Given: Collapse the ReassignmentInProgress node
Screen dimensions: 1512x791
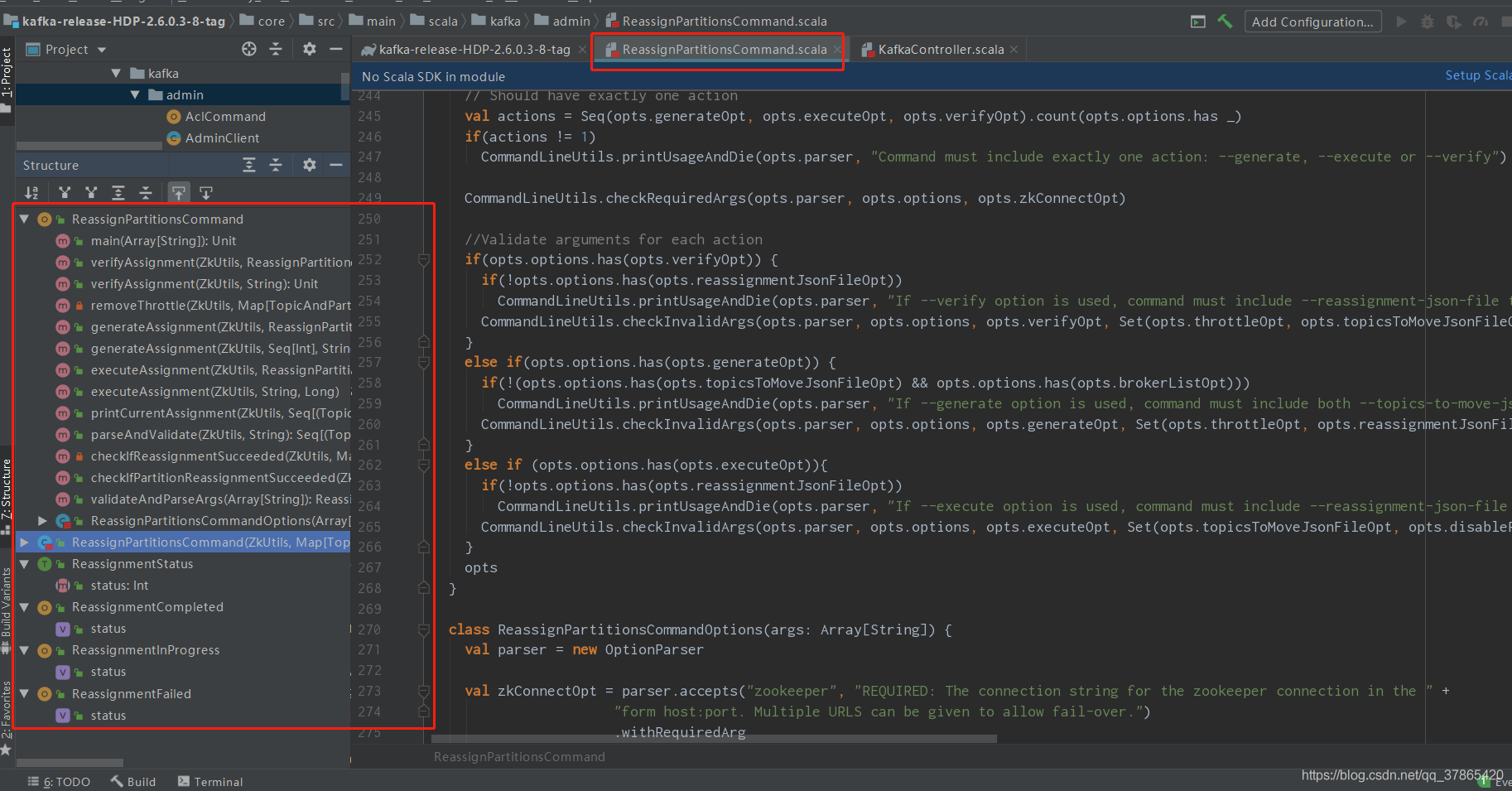Looking at the screenshot, I should [x=24, y=650].
